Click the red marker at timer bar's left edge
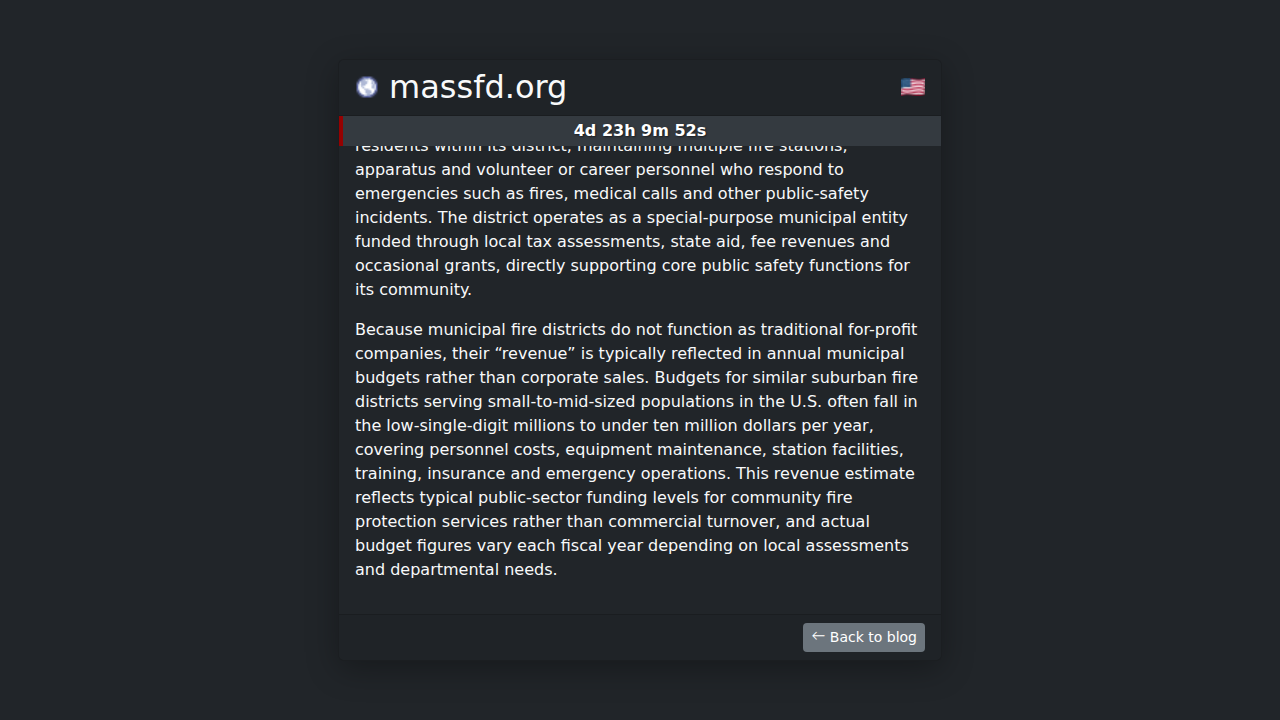The width and height of the screenshot is (1280, 720). [x=342, y=131]
